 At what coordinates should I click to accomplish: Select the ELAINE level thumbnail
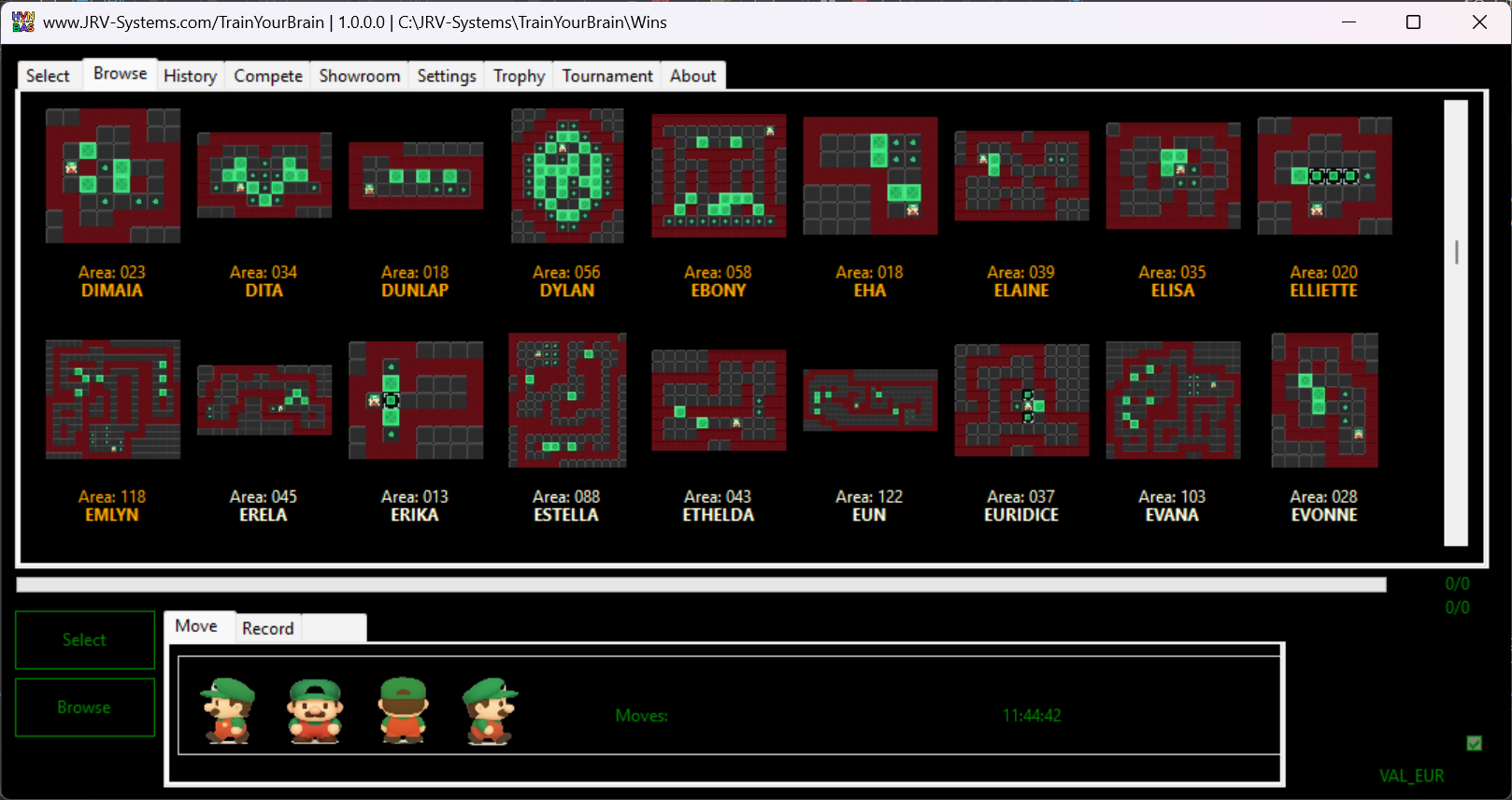point(1021,176)
